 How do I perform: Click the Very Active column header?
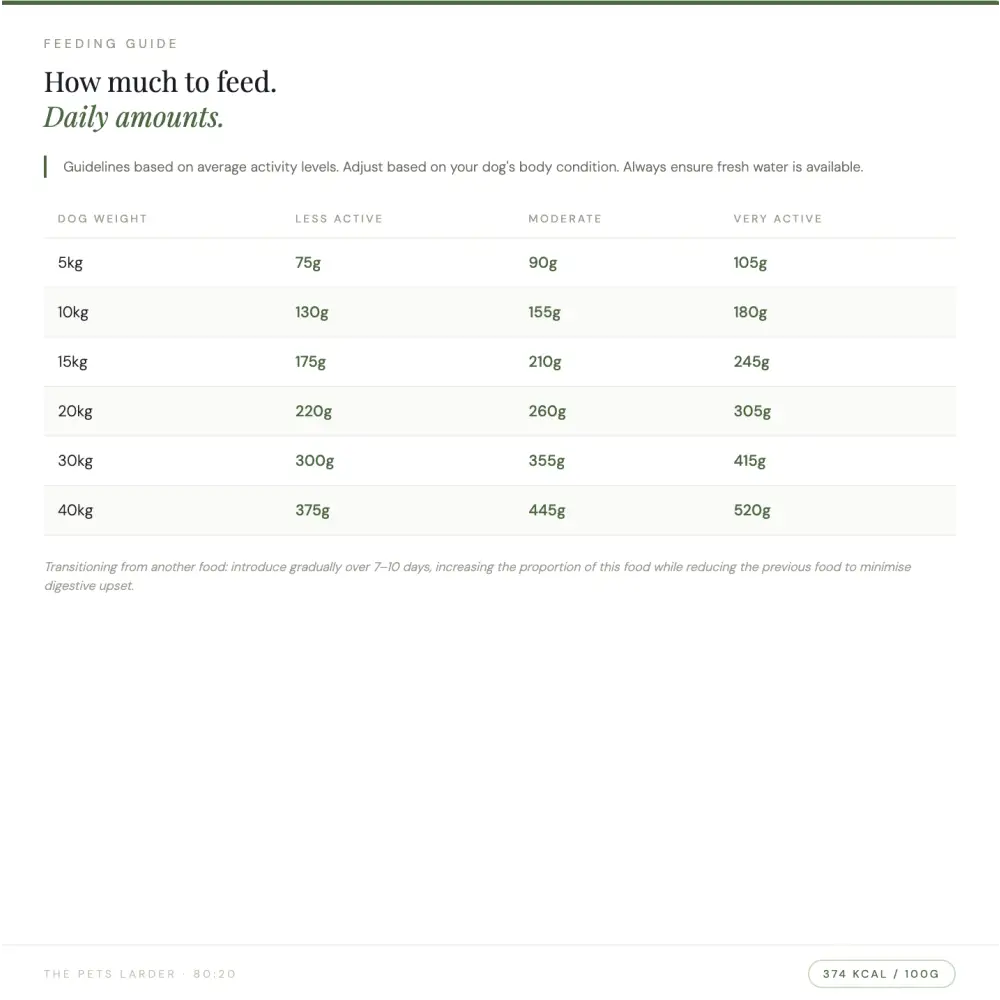point(777,219)
